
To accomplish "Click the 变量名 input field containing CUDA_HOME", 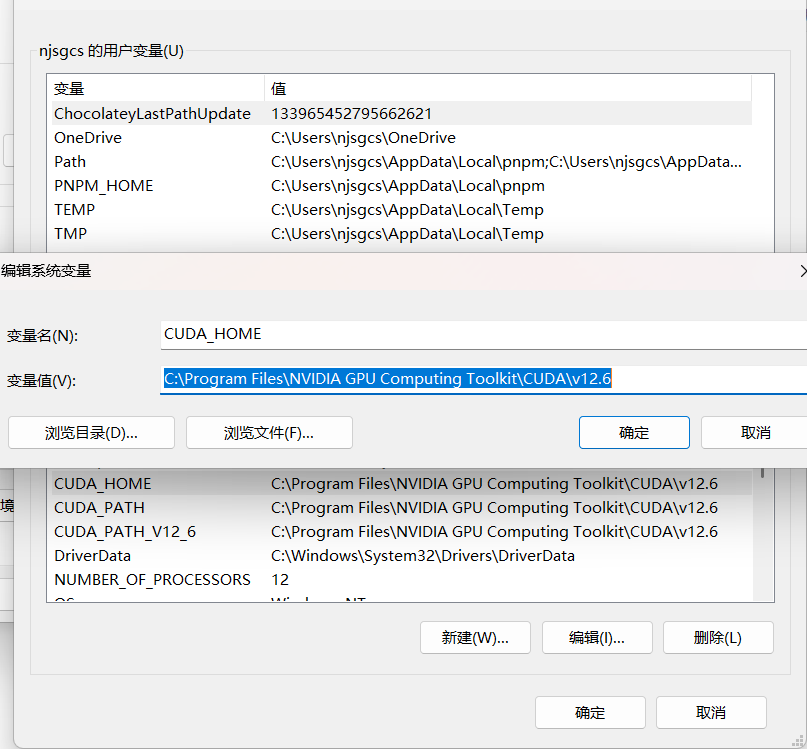I will [484, 335].
